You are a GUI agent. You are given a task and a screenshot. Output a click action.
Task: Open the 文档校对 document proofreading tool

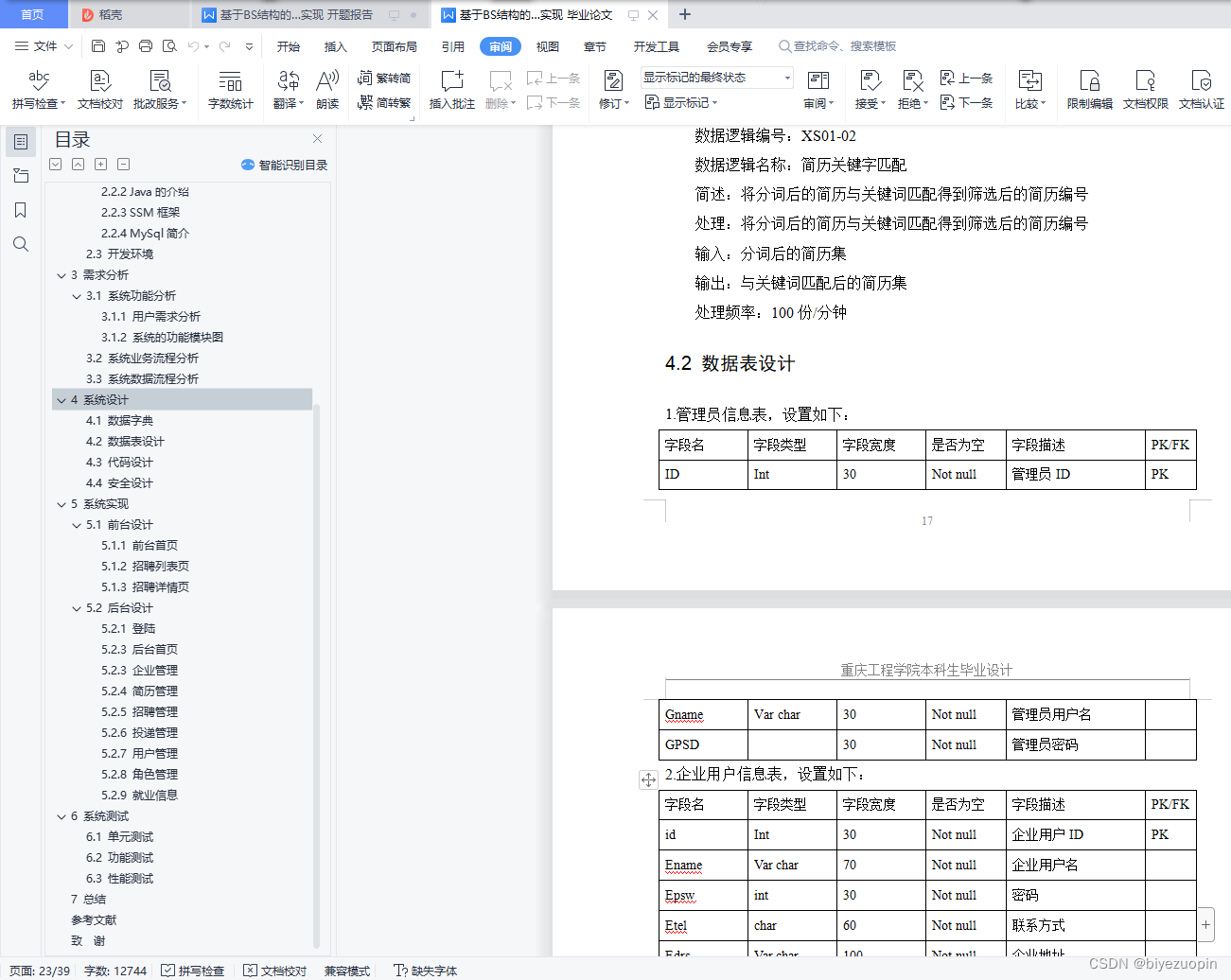pos(100,90)
